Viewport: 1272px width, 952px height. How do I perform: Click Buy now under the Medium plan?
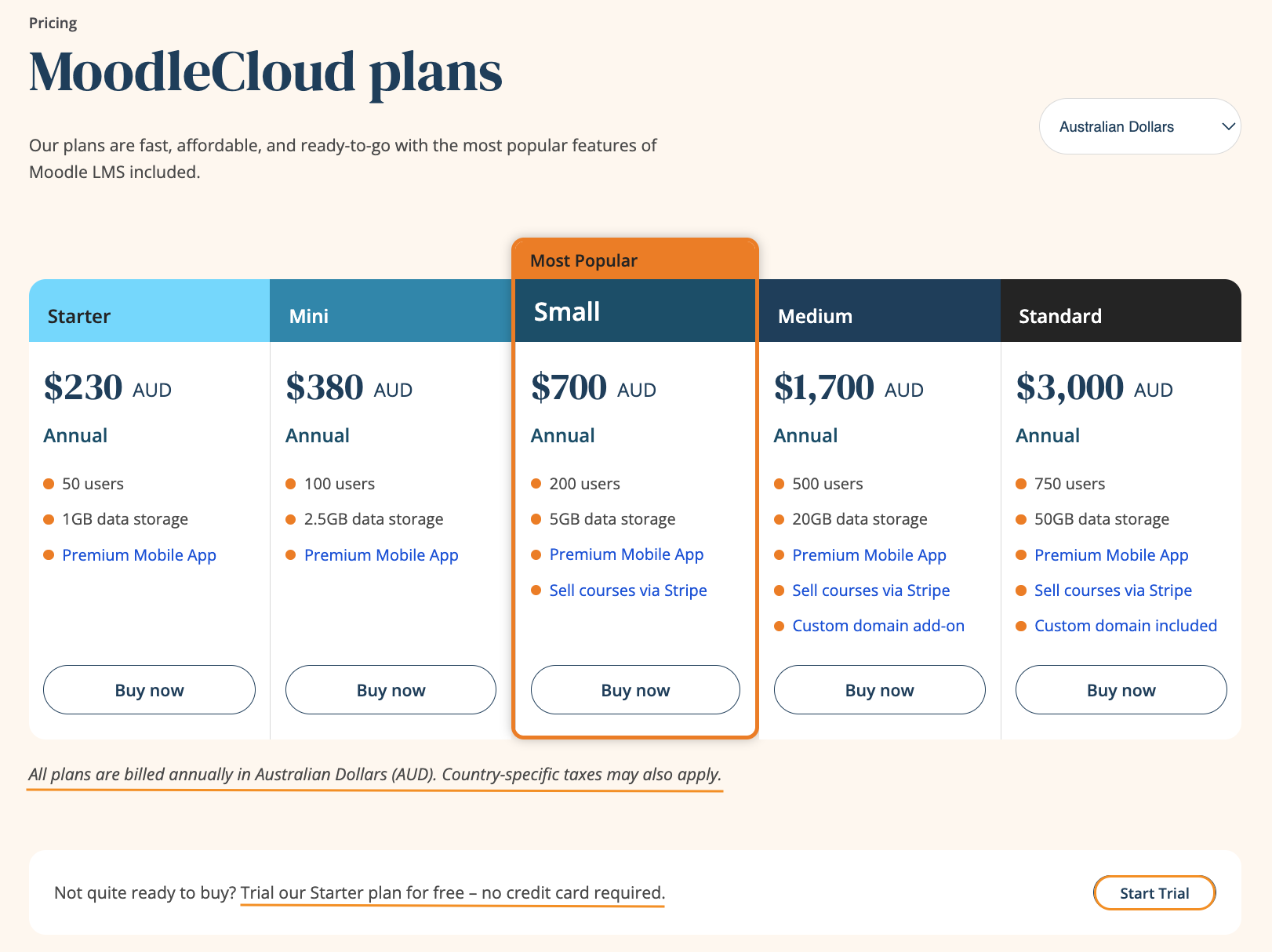point(879,690)
